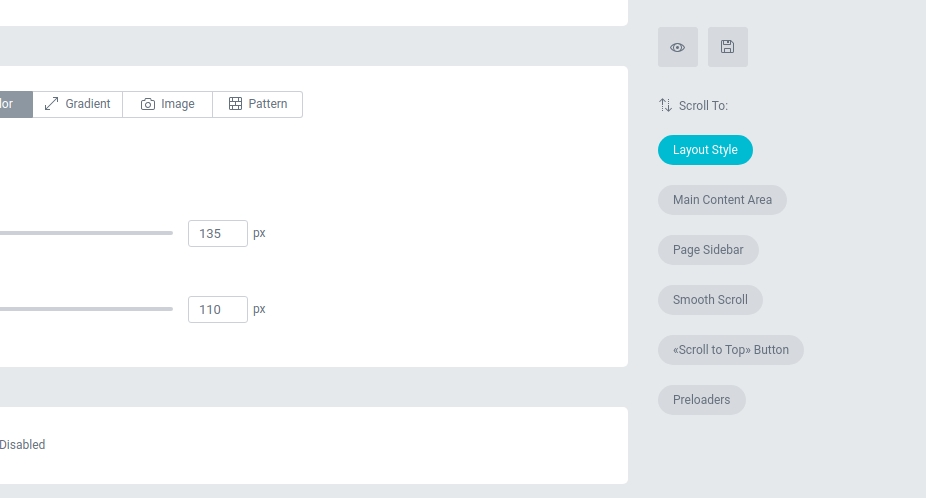Jump to Layout Style section
This screenshot has height=498, width=926.
point(705,150)
